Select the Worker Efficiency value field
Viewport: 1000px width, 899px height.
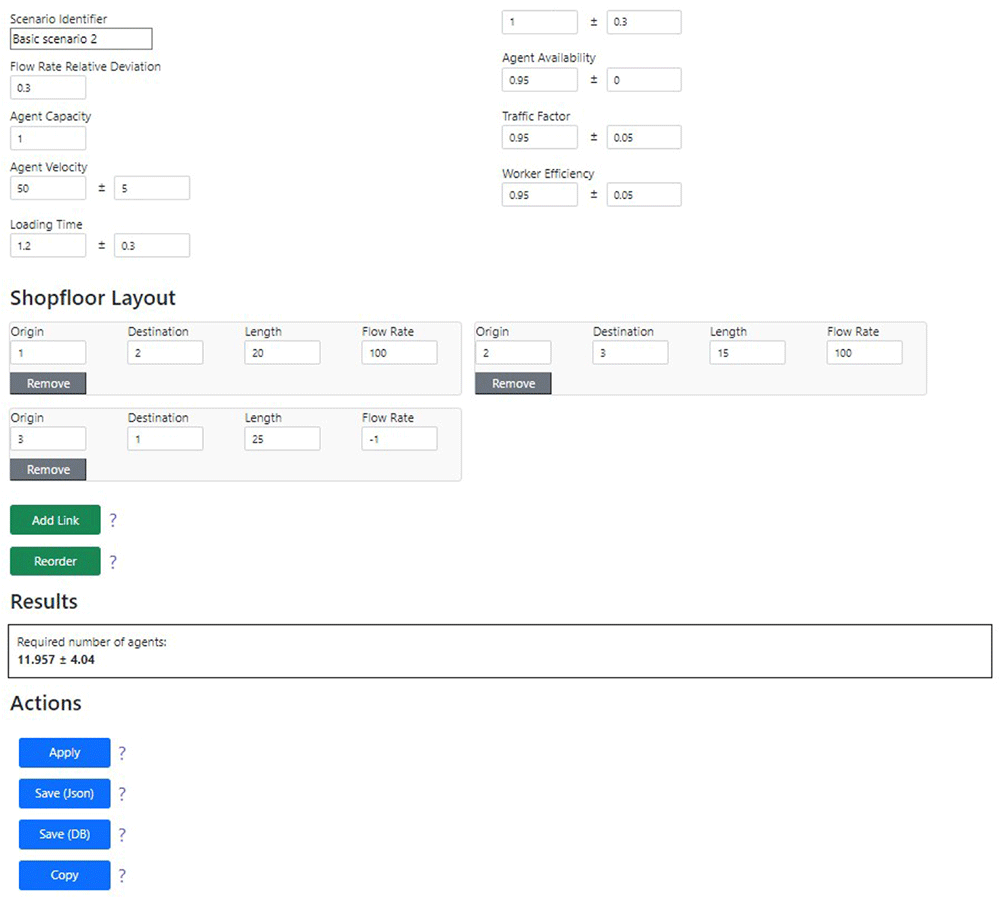click(x=540, y=194)
